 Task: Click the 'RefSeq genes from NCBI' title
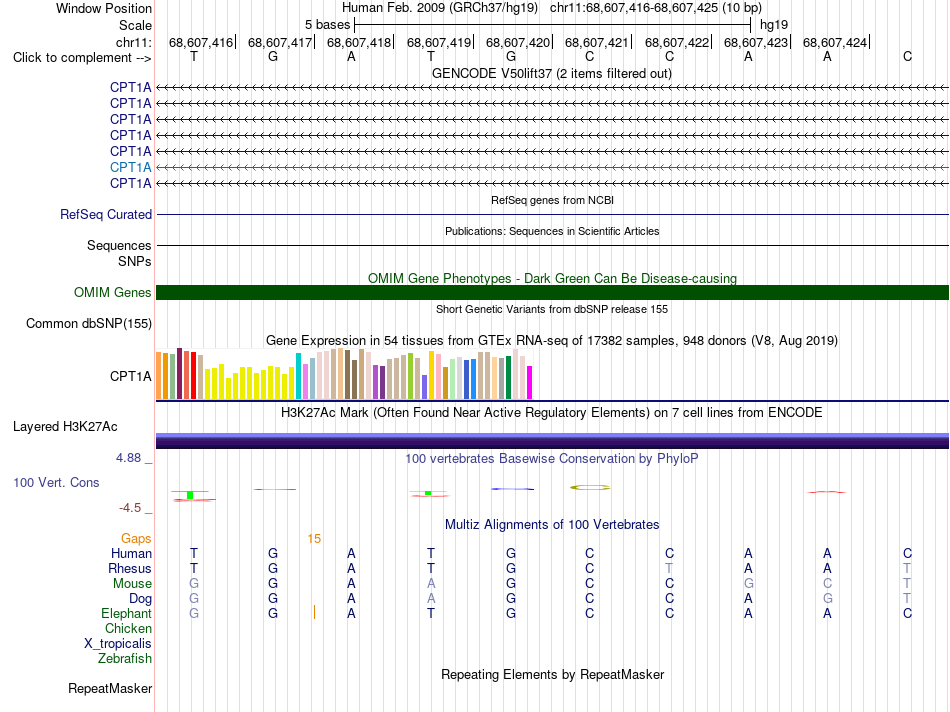(552, 200)
